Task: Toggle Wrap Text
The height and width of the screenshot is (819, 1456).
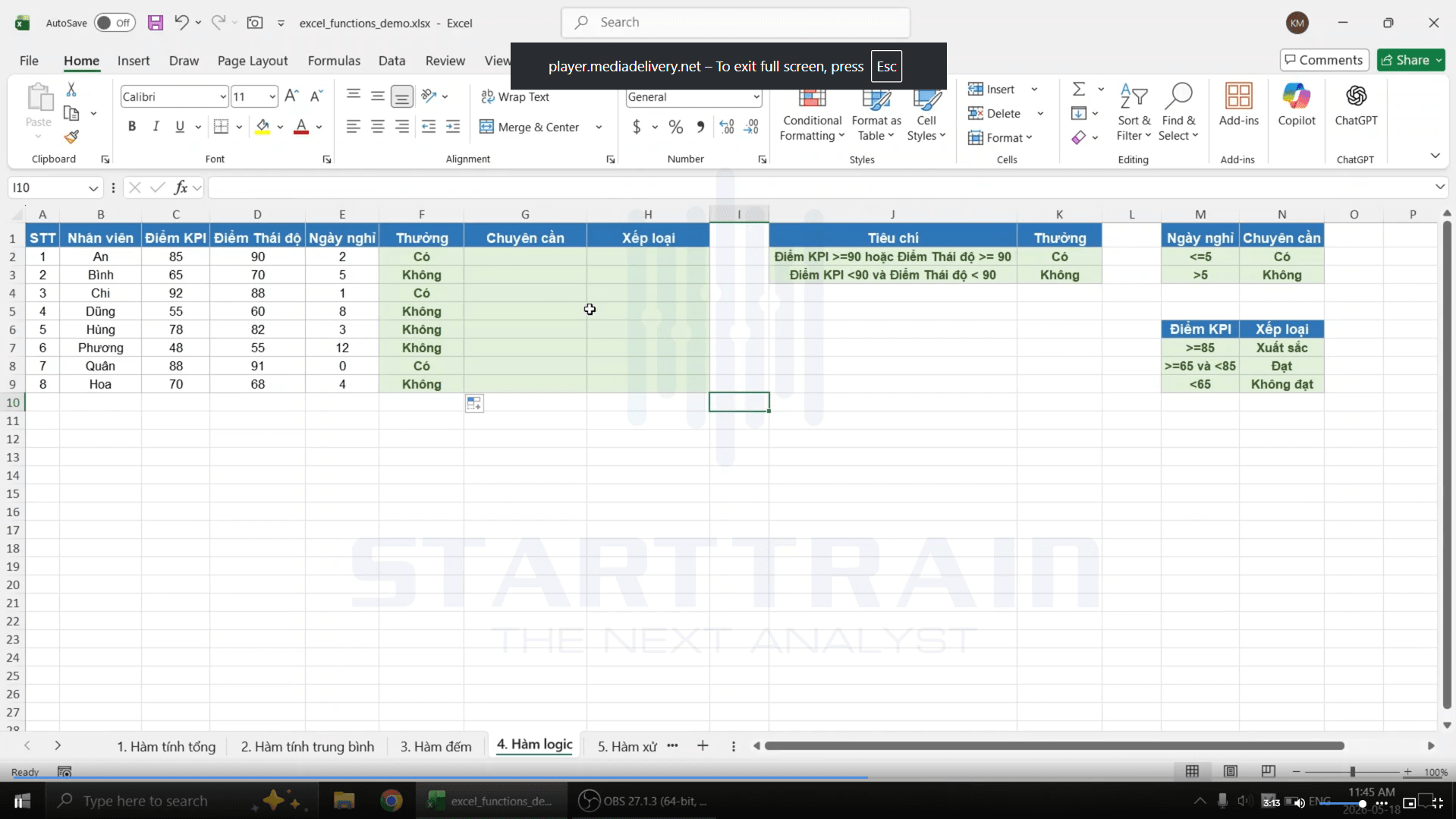Action: (x=515, y=97)
